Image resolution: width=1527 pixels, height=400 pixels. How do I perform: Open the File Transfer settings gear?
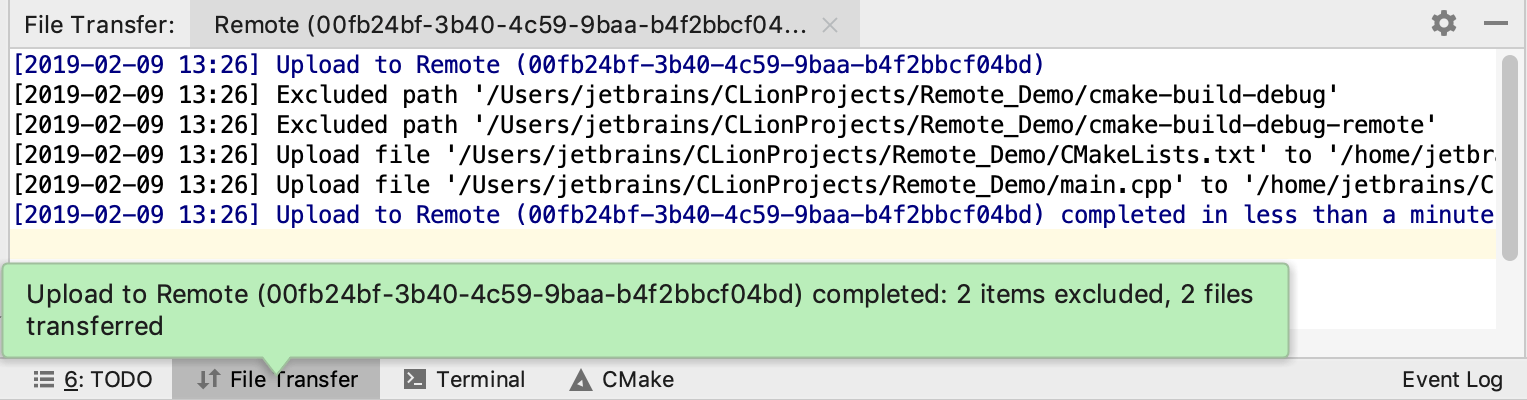point(1443,23)
